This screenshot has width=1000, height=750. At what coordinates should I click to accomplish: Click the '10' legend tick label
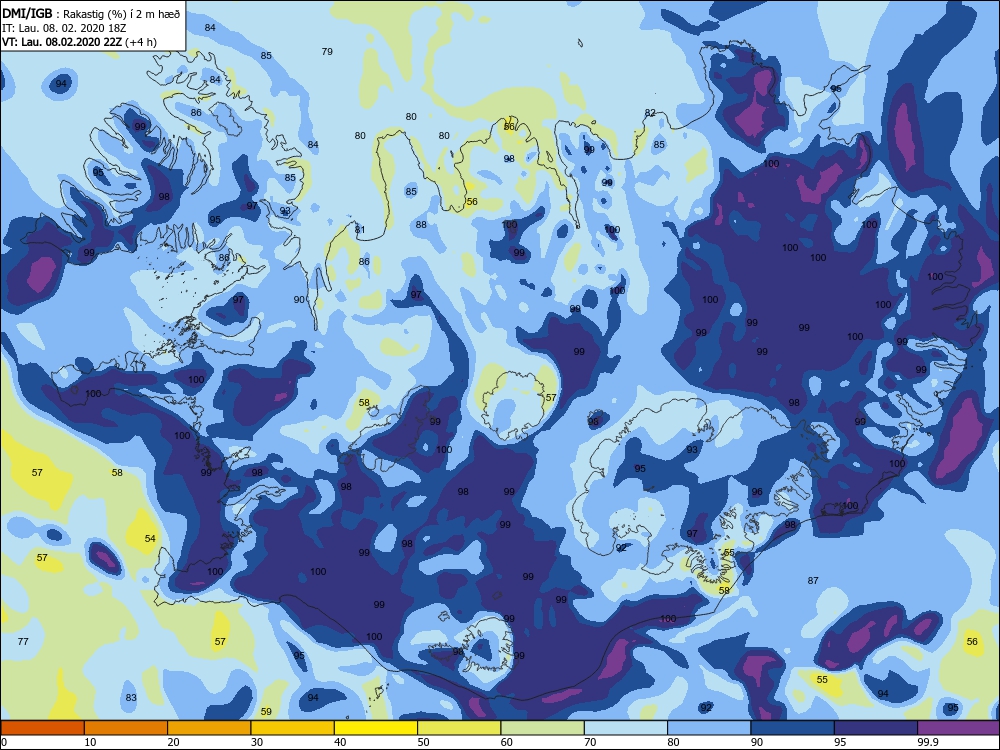[90, 742]
